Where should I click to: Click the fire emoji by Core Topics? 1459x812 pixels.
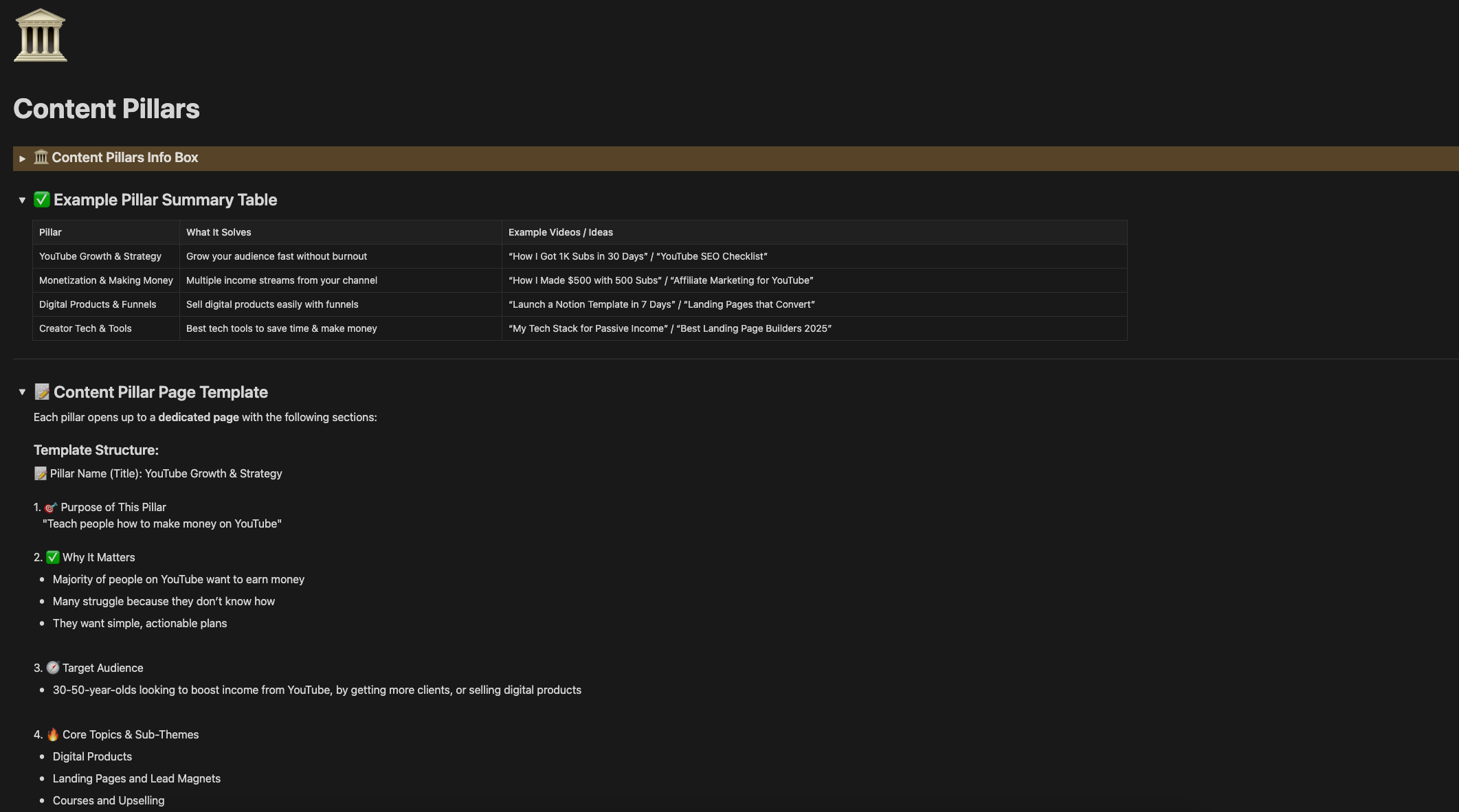53,735
